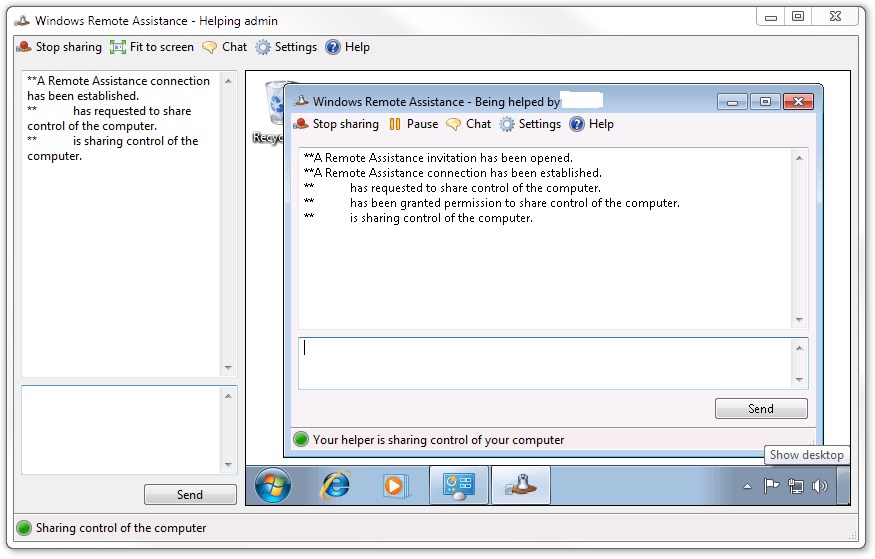The height and width of the screenshot is (559, 875).
Task: Open Help in the Helping admin toolbar
Action: (x=347, y=47)
